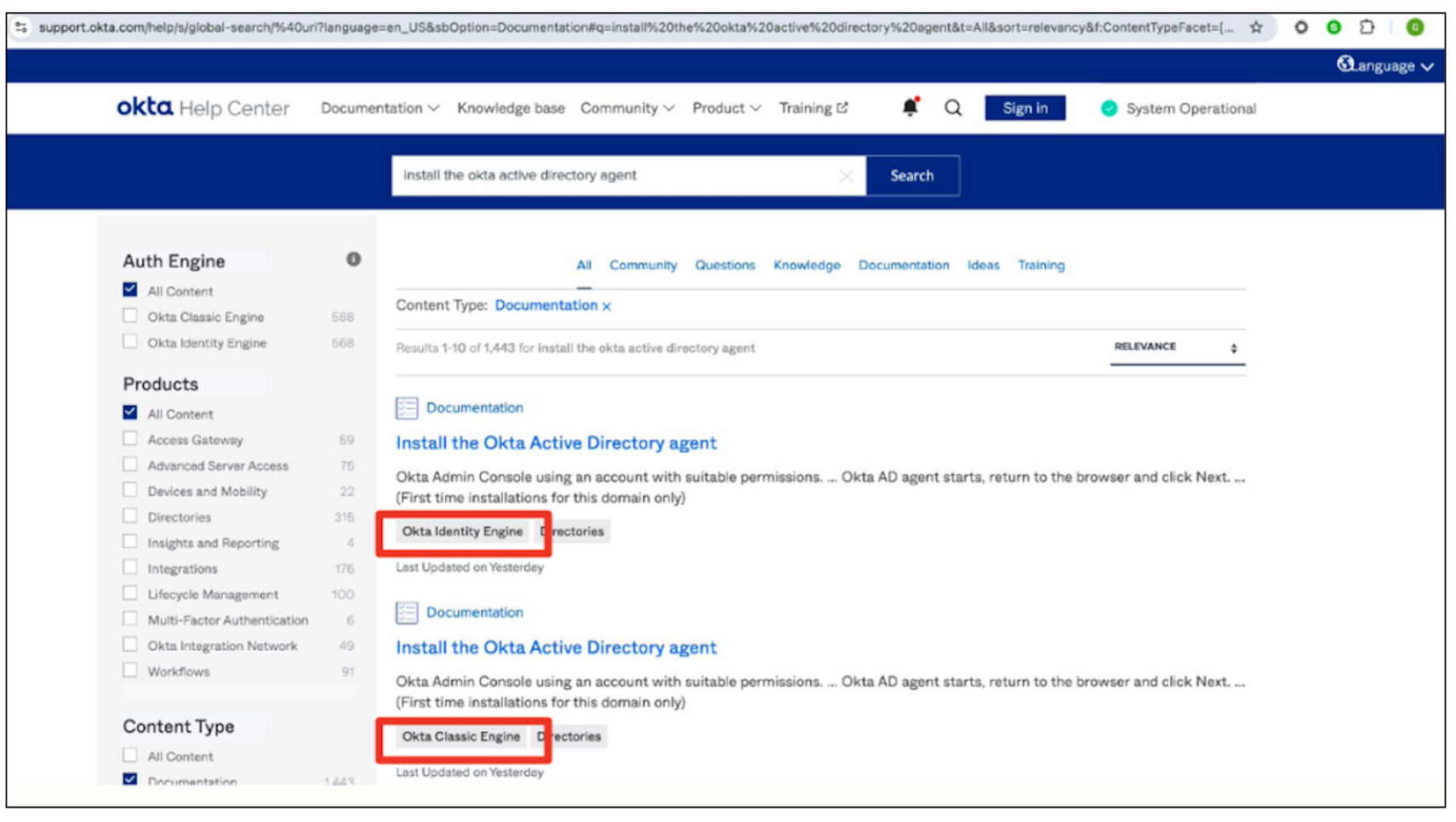This screenshot has width=1456, height=822.
Task: Check the Okta Classic Engine filter
Action: pyautogui.click(x=129, y=316)
